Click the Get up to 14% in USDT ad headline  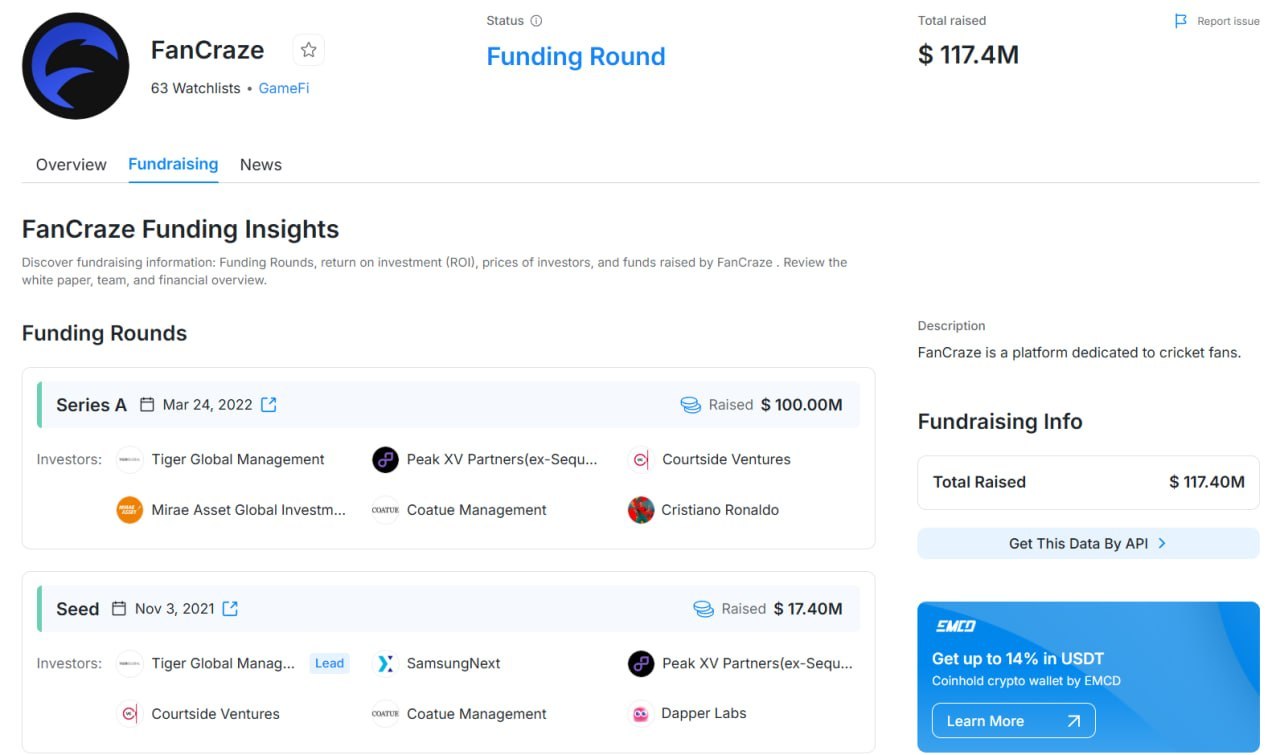[x=1018, y=659]
